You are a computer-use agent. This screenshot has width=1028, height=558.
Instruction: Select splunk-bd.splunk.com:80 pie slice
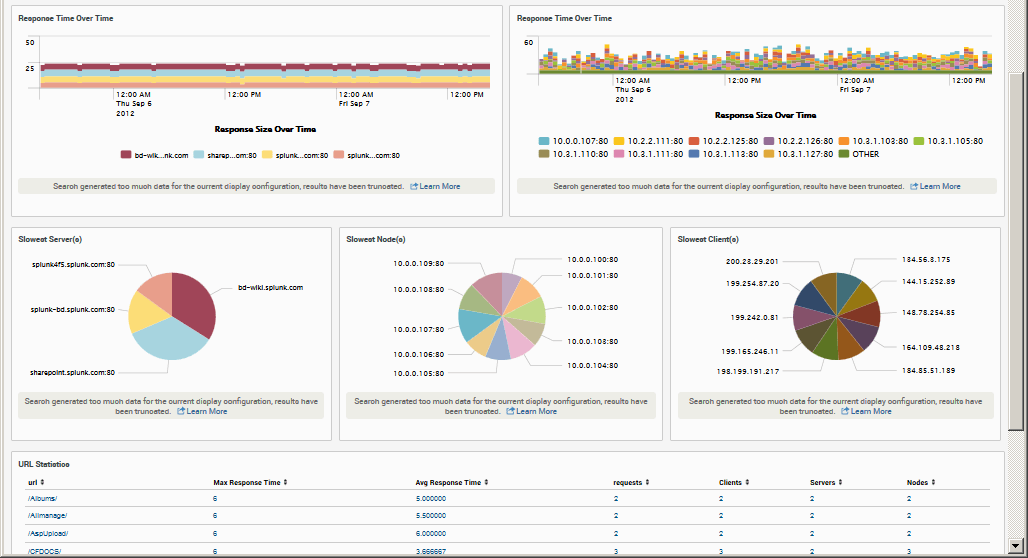point(146,313)
